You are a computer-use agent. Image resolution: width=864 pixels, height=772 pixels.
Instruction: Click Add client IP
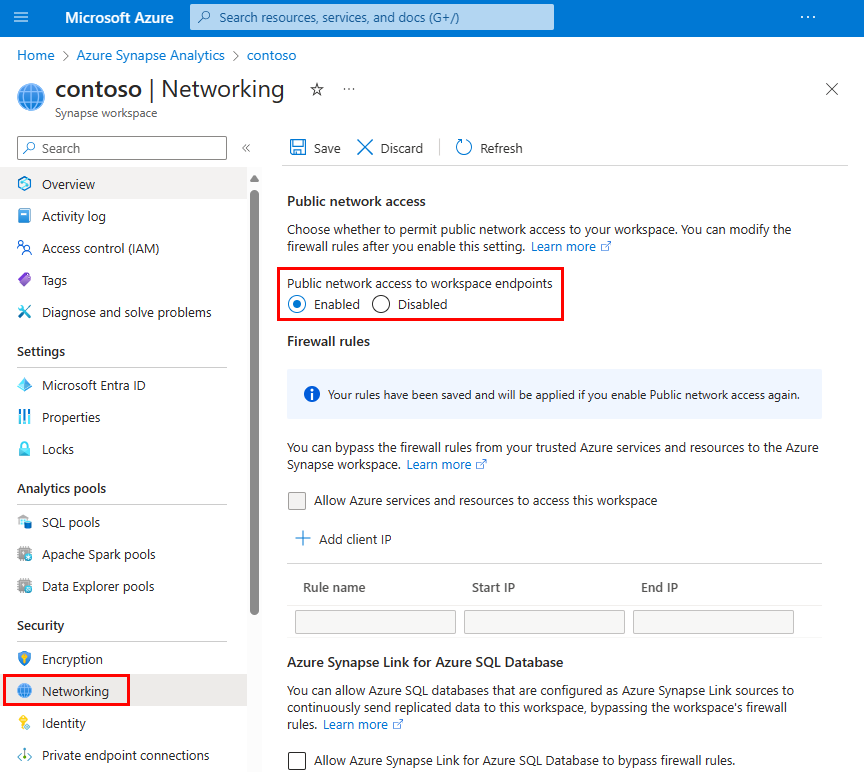pyautogui.click(x=343, y=538)
